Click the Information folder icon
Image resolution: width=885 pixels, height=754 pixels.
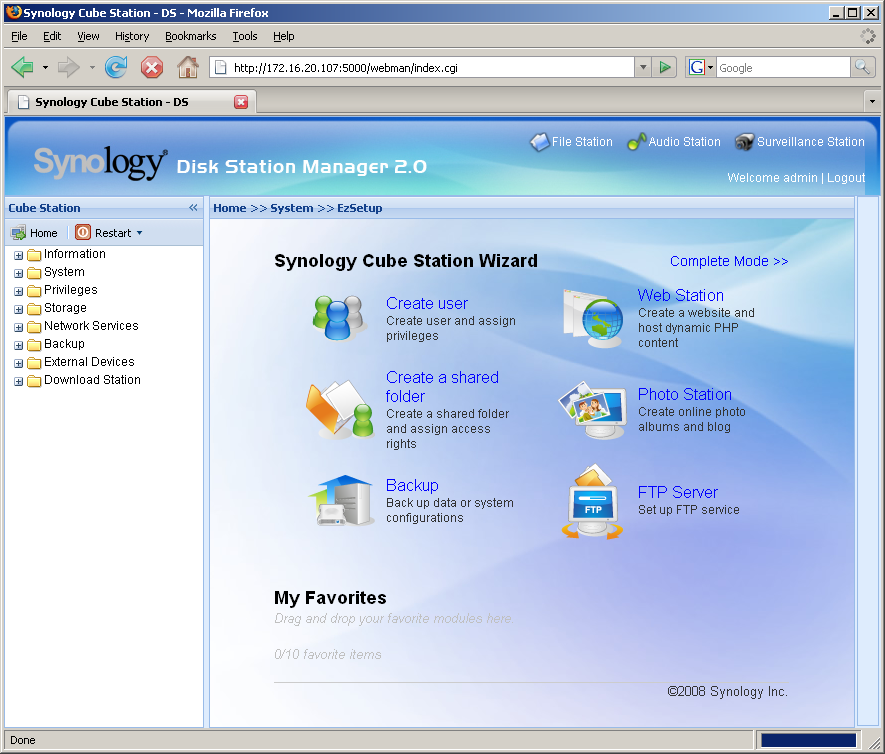coord(34,255)
